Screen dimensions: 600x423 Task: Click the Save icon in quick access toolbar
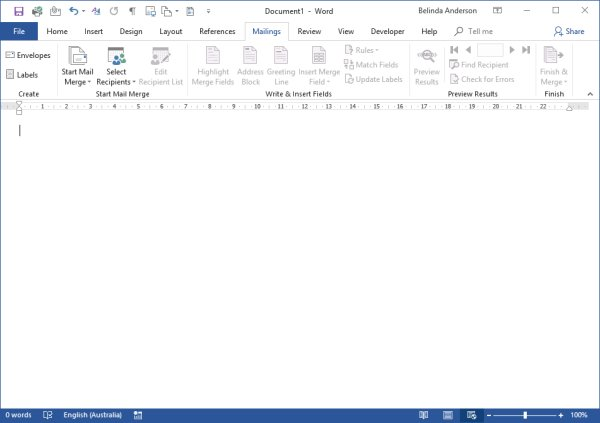pos(18,11)
